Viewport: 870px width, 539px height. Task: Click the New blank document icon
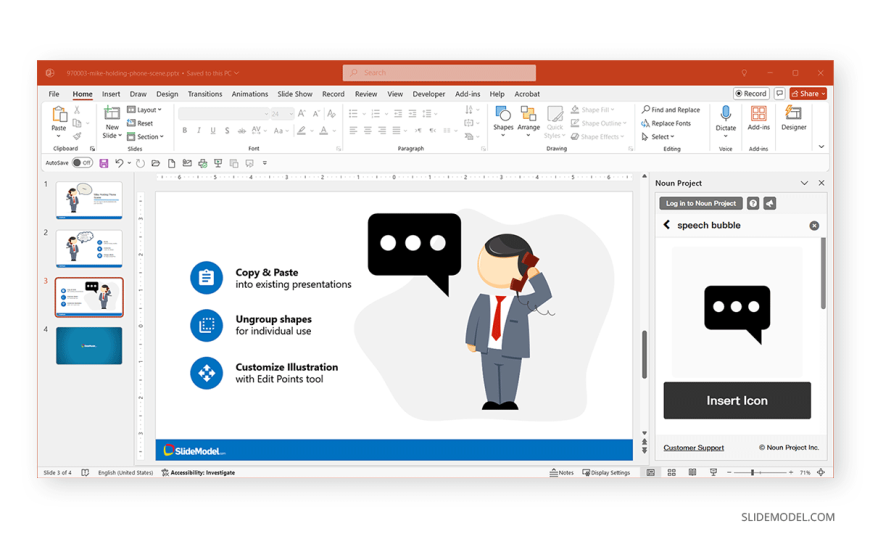tap(171, 163)
